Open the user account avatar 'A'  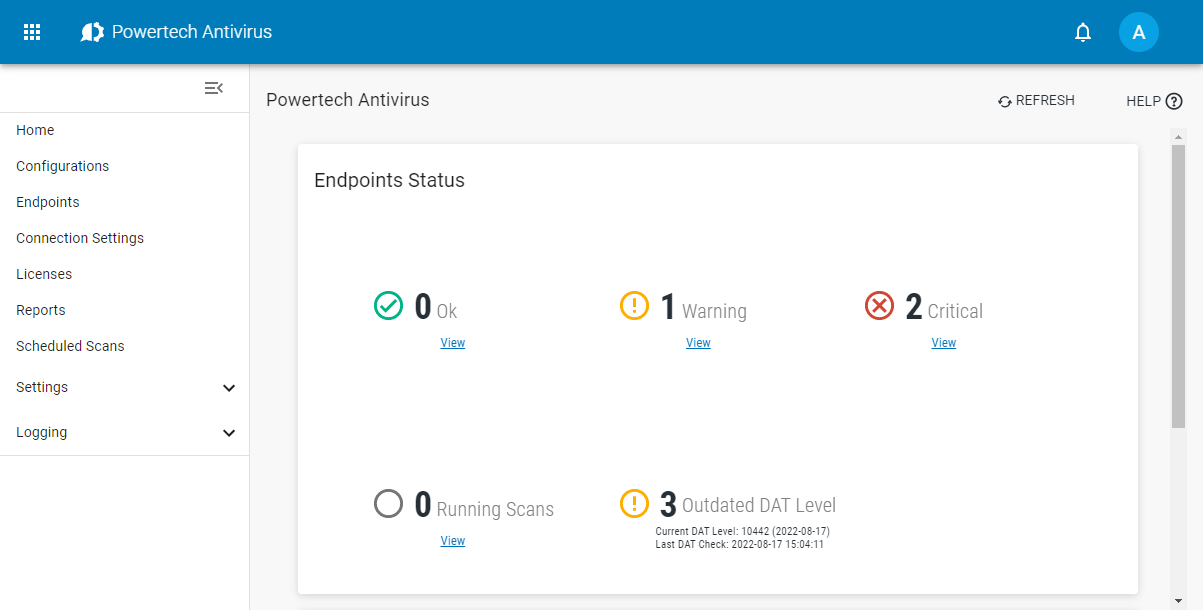1139,32
